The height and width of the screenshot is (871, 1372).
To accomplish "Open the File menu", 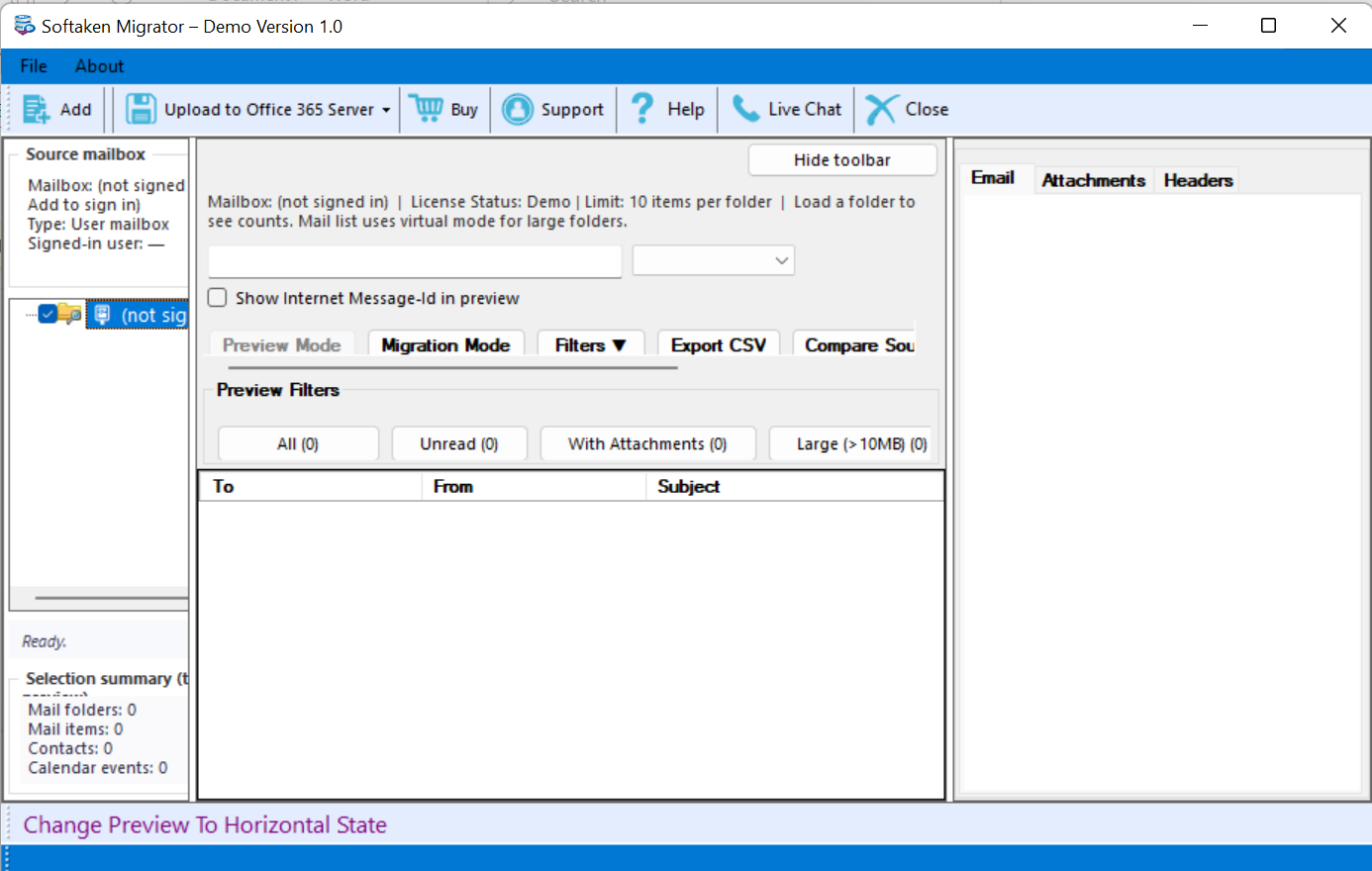I will (34, 66).
